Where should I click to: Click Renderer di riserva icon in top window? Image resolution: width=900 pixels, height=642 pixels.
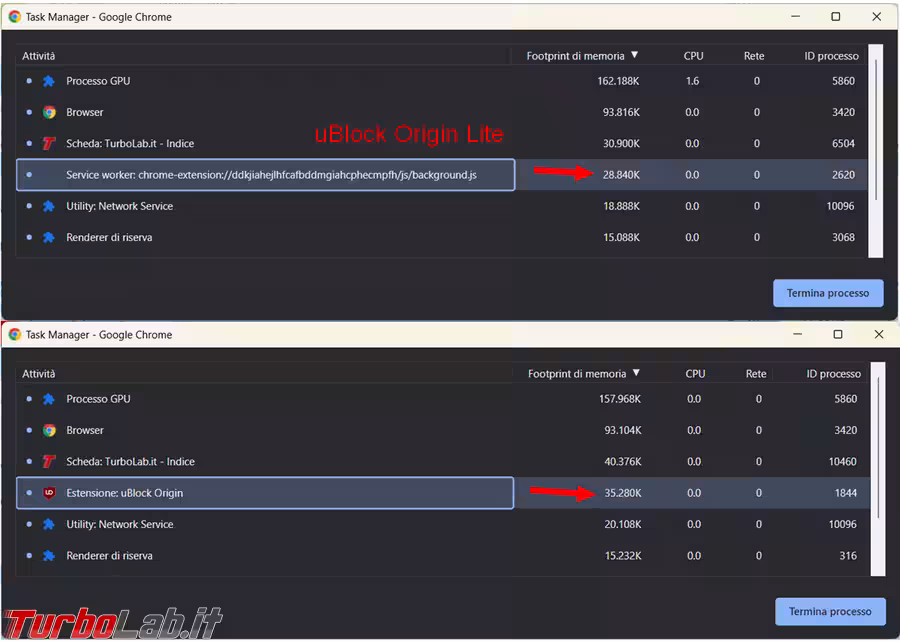pos(49,237)
